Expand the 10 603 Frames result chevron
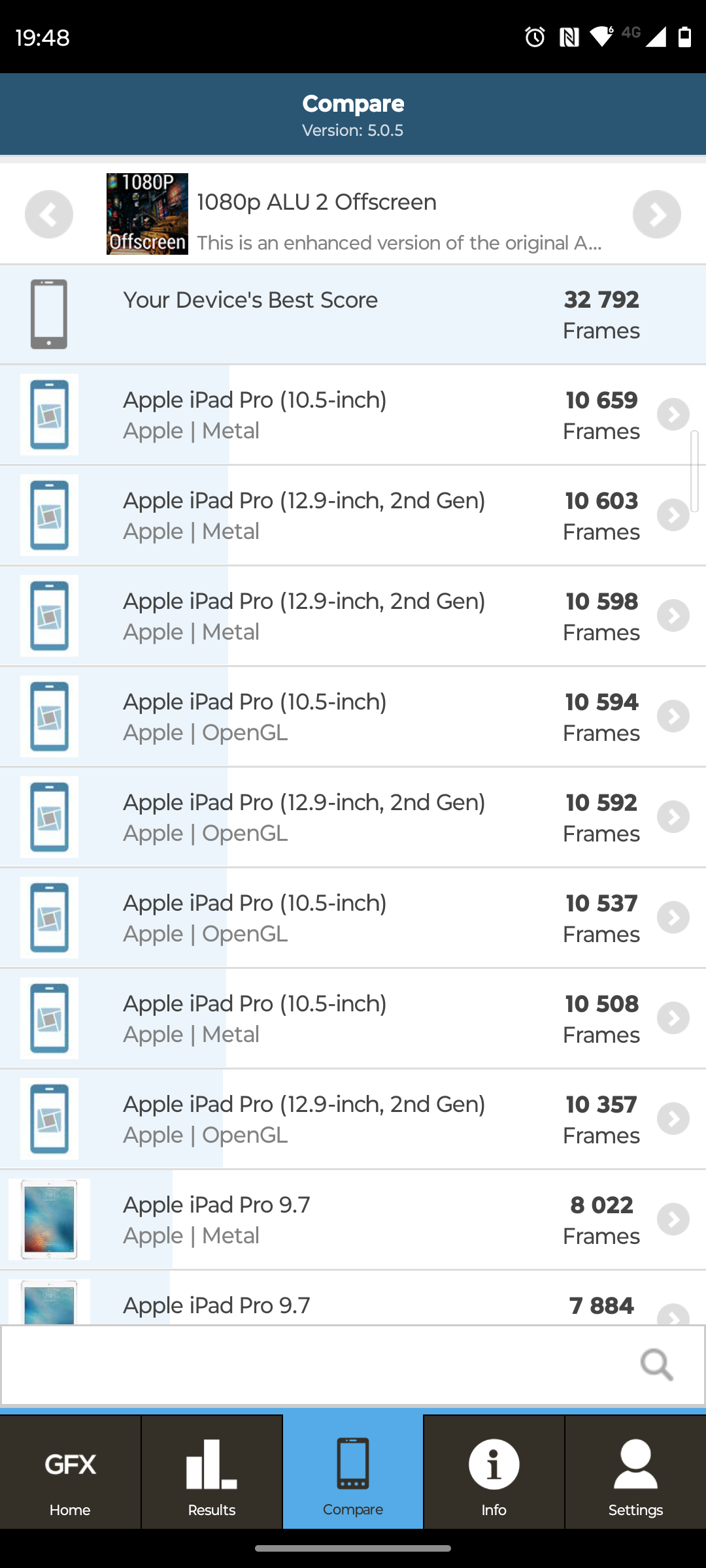Screen dimensions: 706x1568 673,515
